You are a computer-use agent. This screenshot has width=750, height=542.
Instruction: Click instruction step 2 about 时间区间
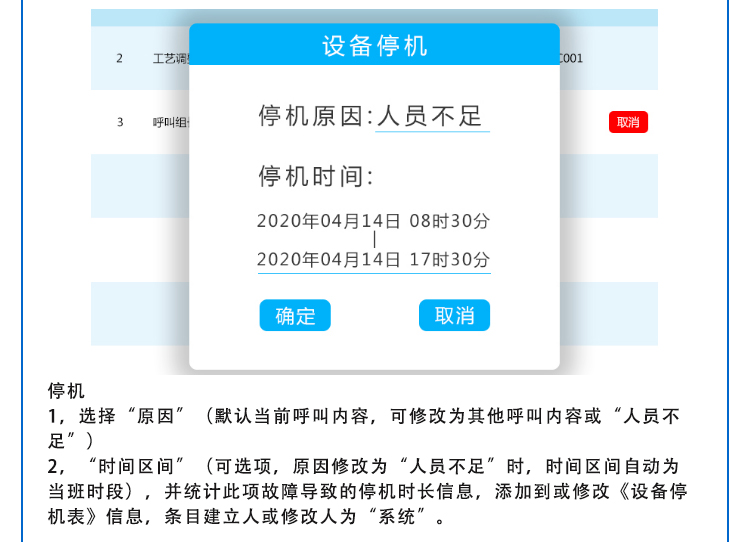[370, 492]
